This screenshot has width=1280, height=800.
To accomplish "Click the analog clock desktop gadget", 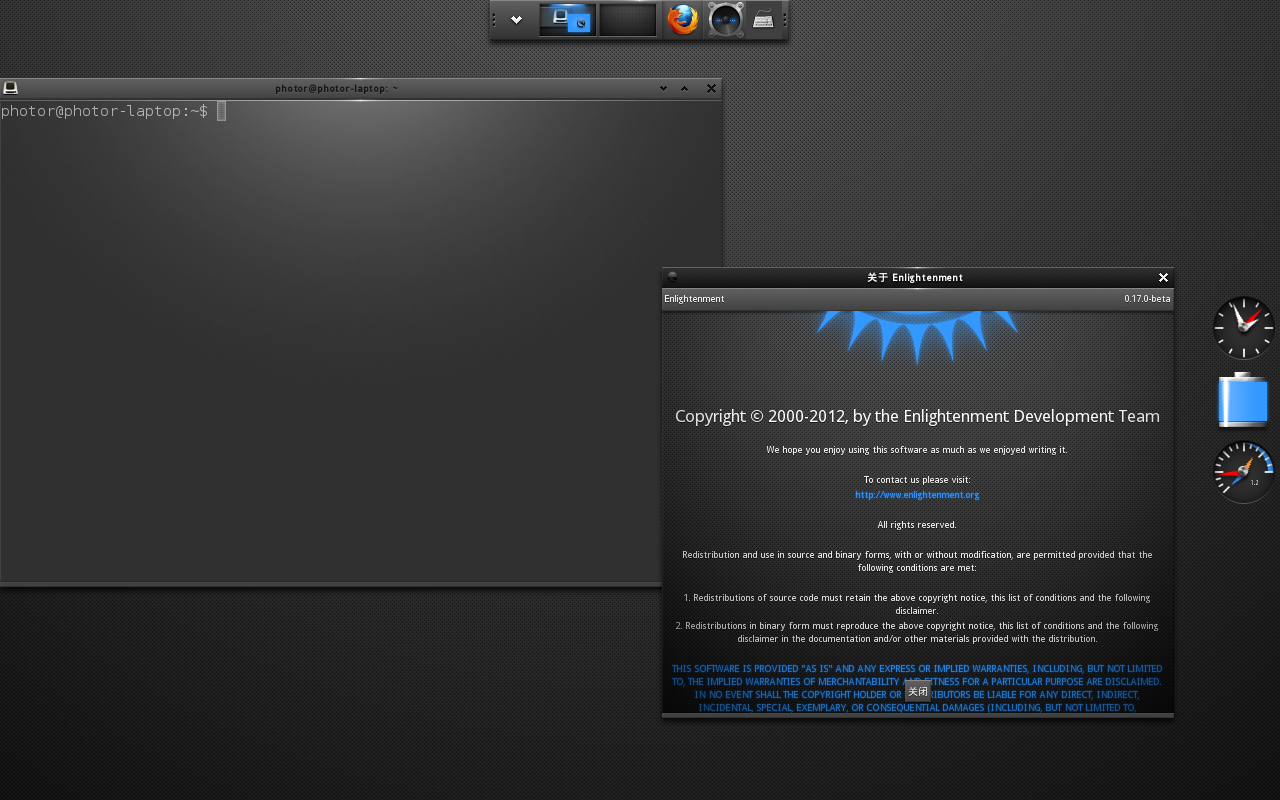I will [1243, 327].
